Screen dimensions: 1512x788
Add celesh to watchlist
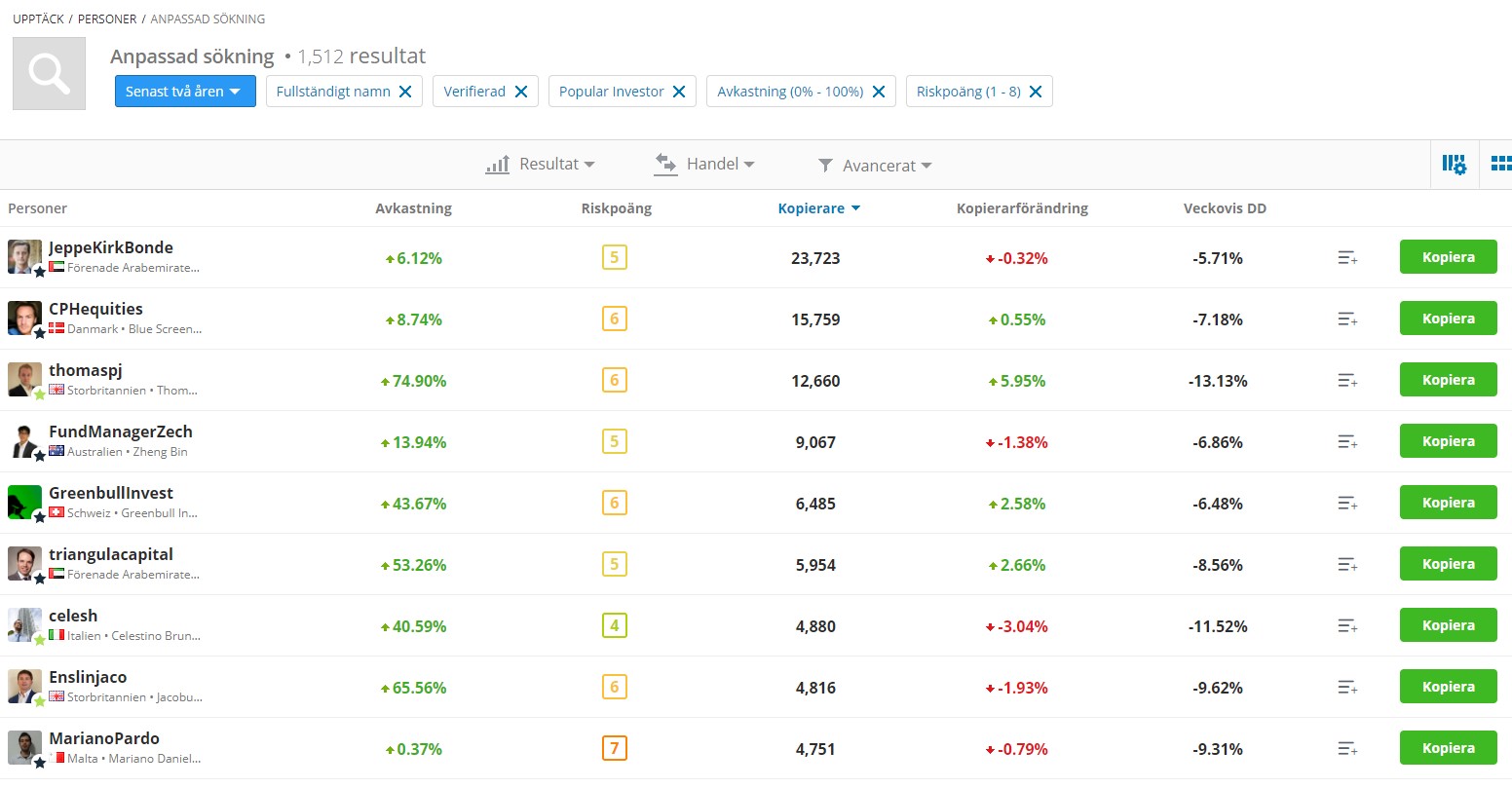[x=1347, y=626]
